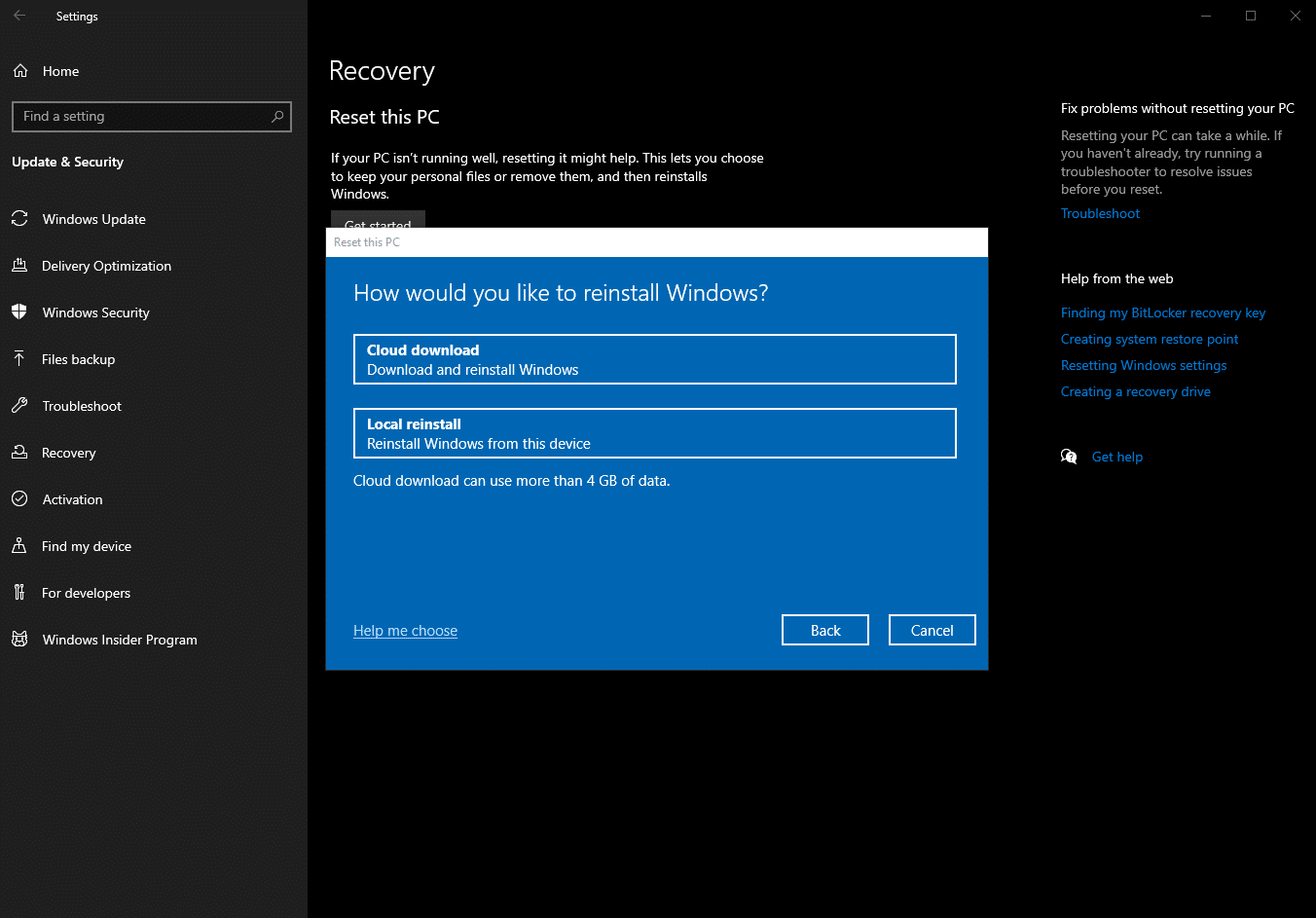This screenshot has width=1316, height=918.
Task: Click the Home icon in sidebar
Action: [x=20, y=71]
